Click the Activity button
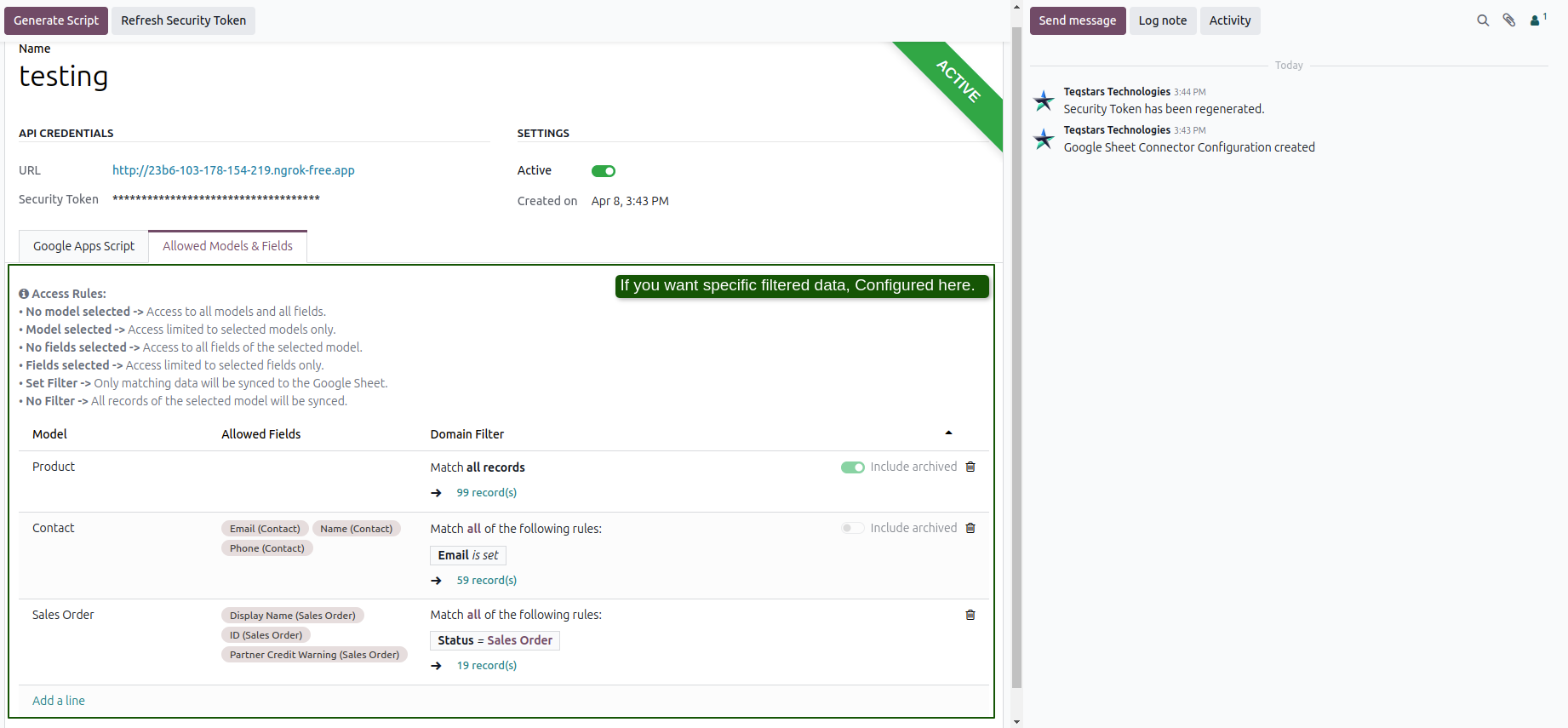Image resolution: width=1568 pixels, height=728 pixels. coord(1230,20)
